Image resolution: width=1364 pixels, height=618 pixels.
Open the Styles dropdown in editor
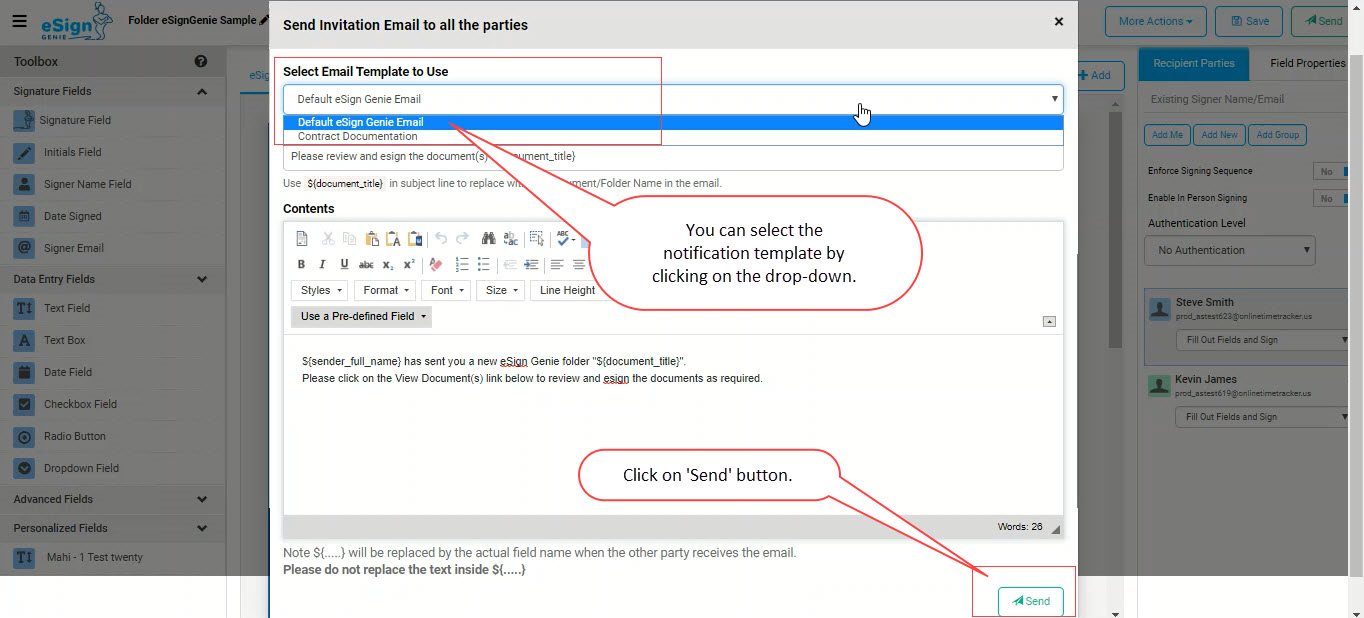pyautogui.click(x=320, y=290)
